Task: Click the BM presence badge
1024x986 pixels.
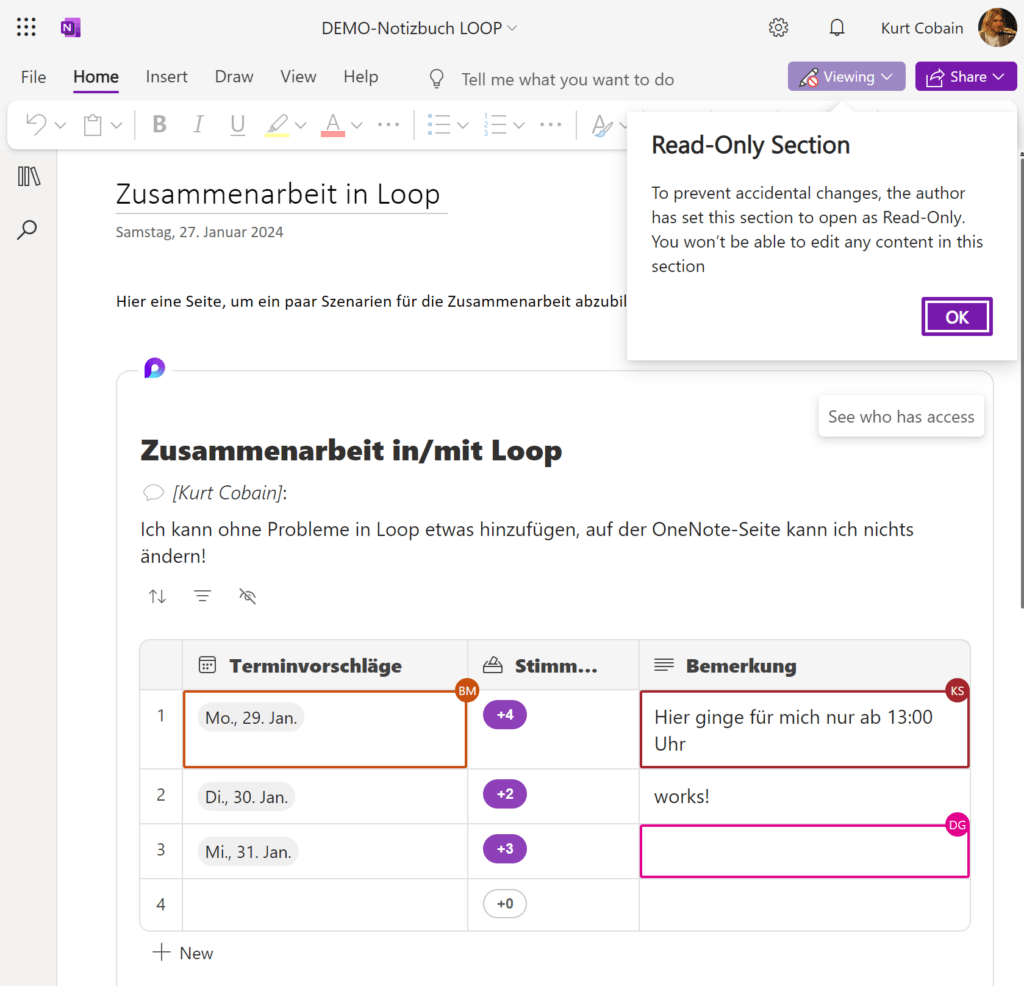Action: click(467, 691)
